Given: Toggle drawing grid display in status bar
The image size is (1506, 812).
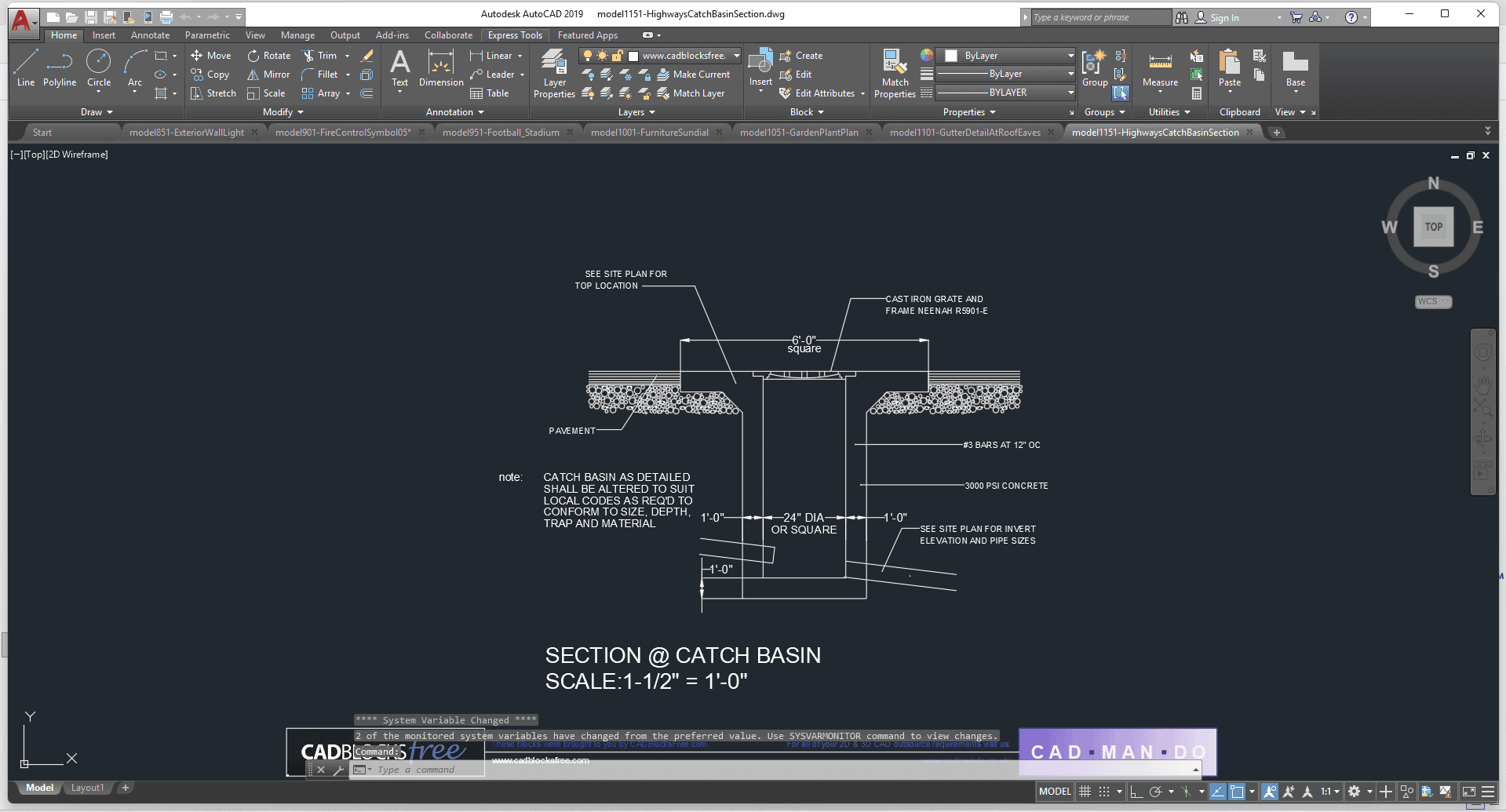Looking at the screenshot, I should click(x=1085, y=792).
